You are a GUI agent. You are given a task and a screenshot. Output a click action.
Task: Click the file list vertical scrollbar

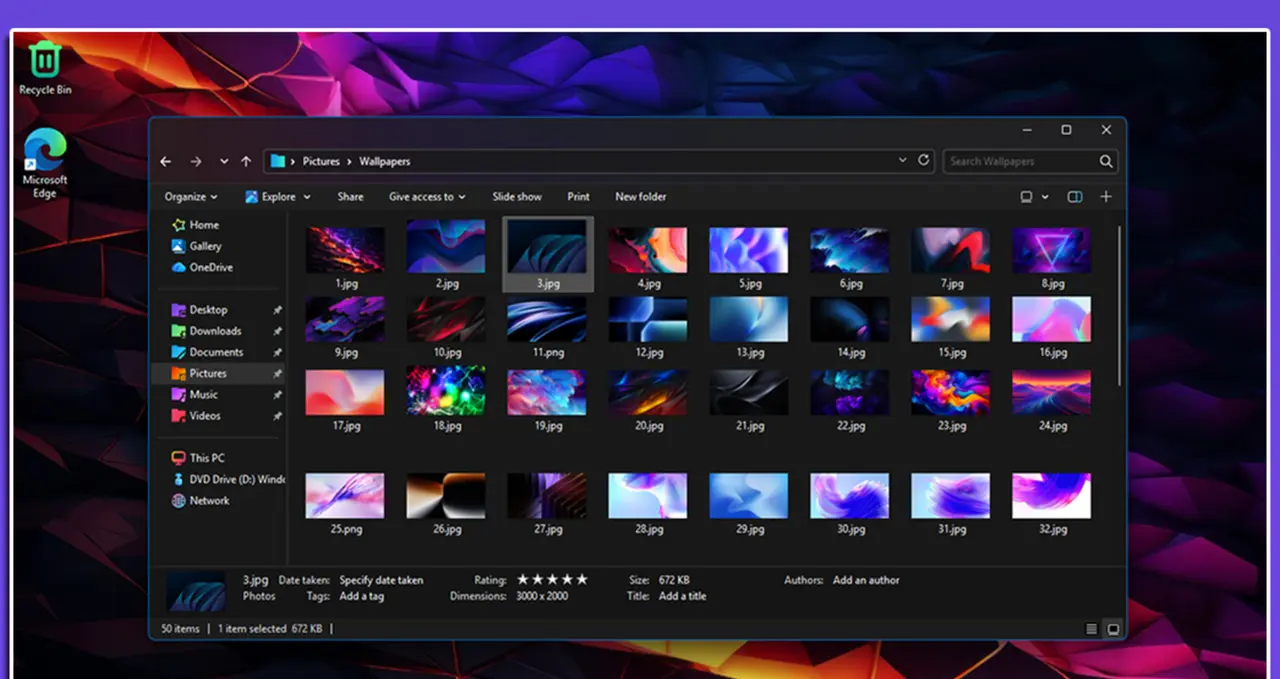(x=1119, y=306)
